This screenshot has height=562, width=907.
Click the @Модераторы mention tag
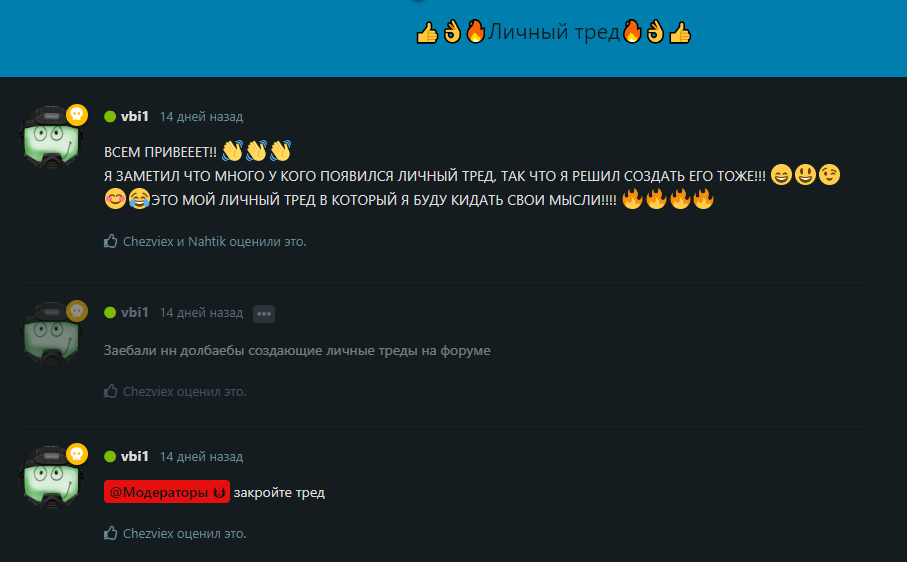[167, 492]
